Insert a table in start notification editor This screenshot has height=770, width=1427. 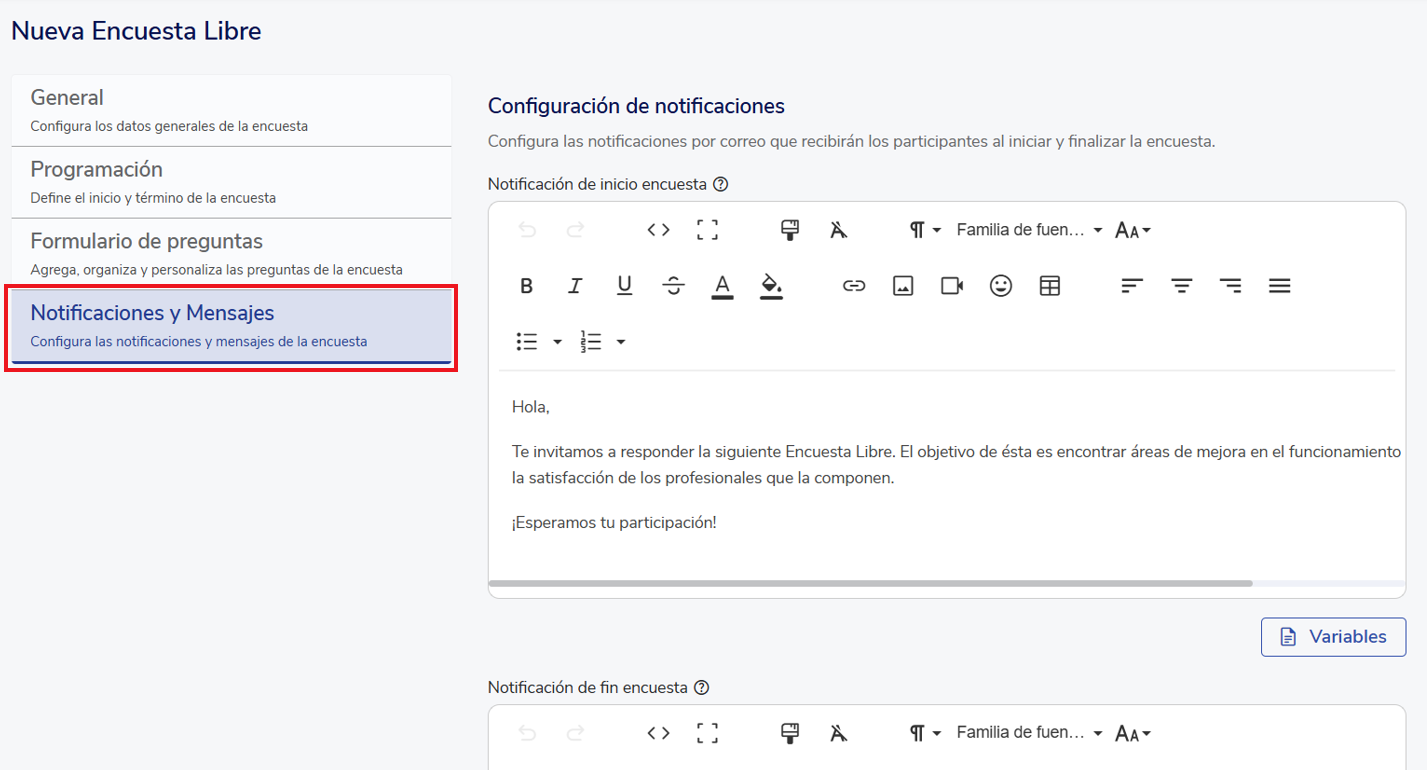pyautogui.click(x=1050, y=287)
